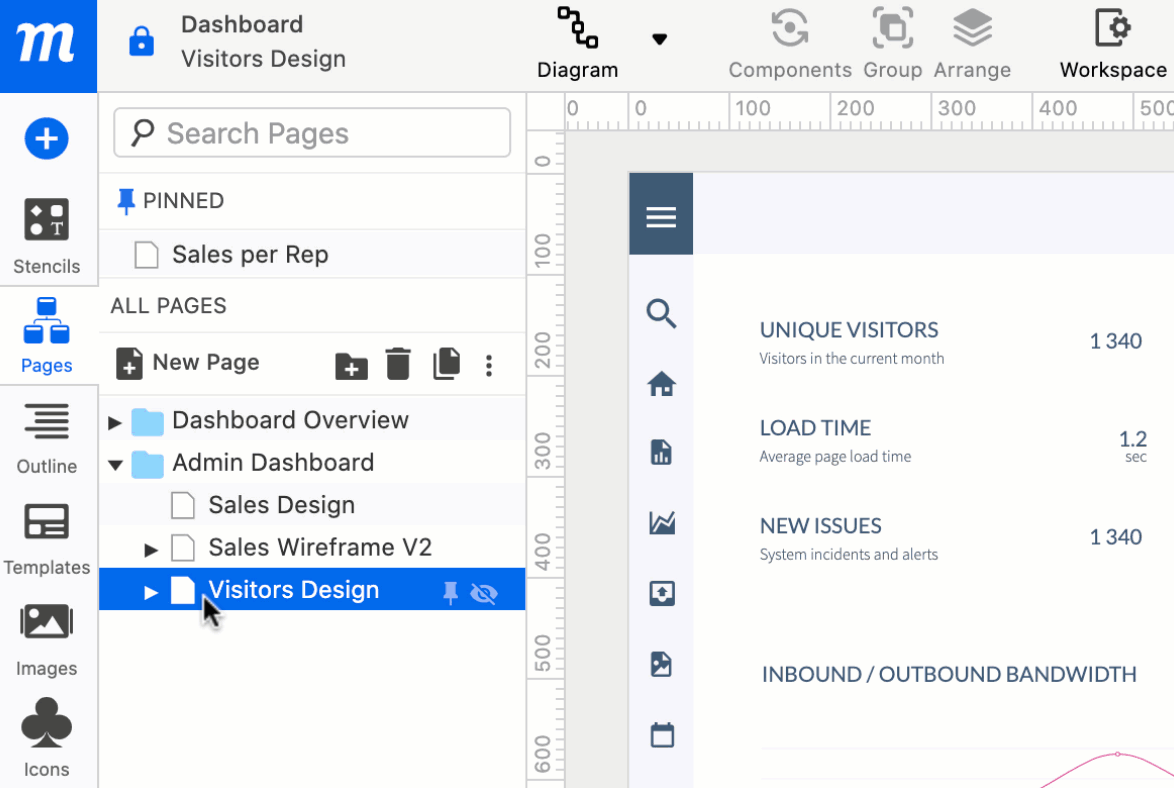This screenshot has width=1174, height=788.
Task: Click inside the Search Pages field
Action: 310,132
